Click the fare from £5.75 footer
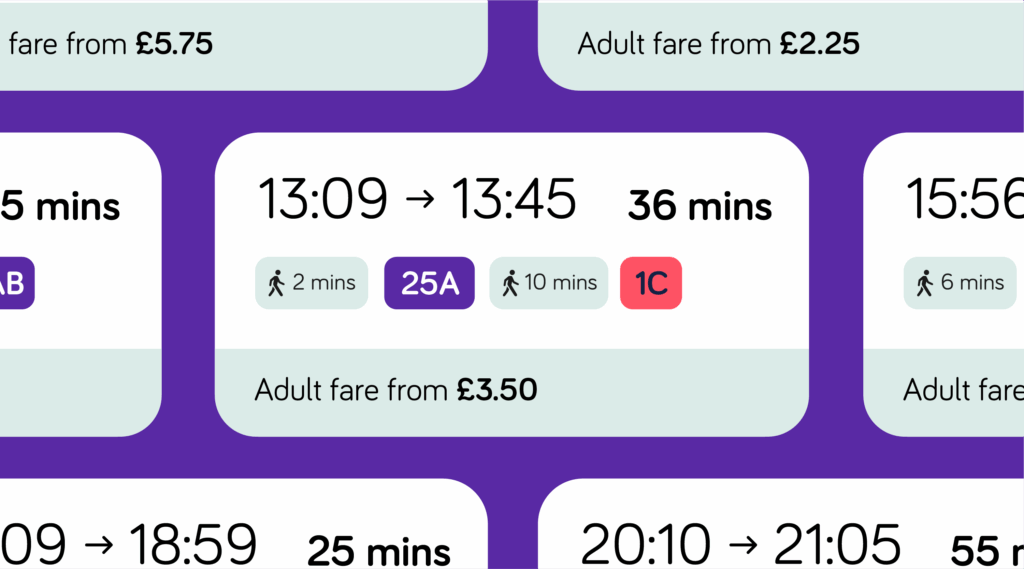This screenshot has width=1024, height=569. [110, 44]
